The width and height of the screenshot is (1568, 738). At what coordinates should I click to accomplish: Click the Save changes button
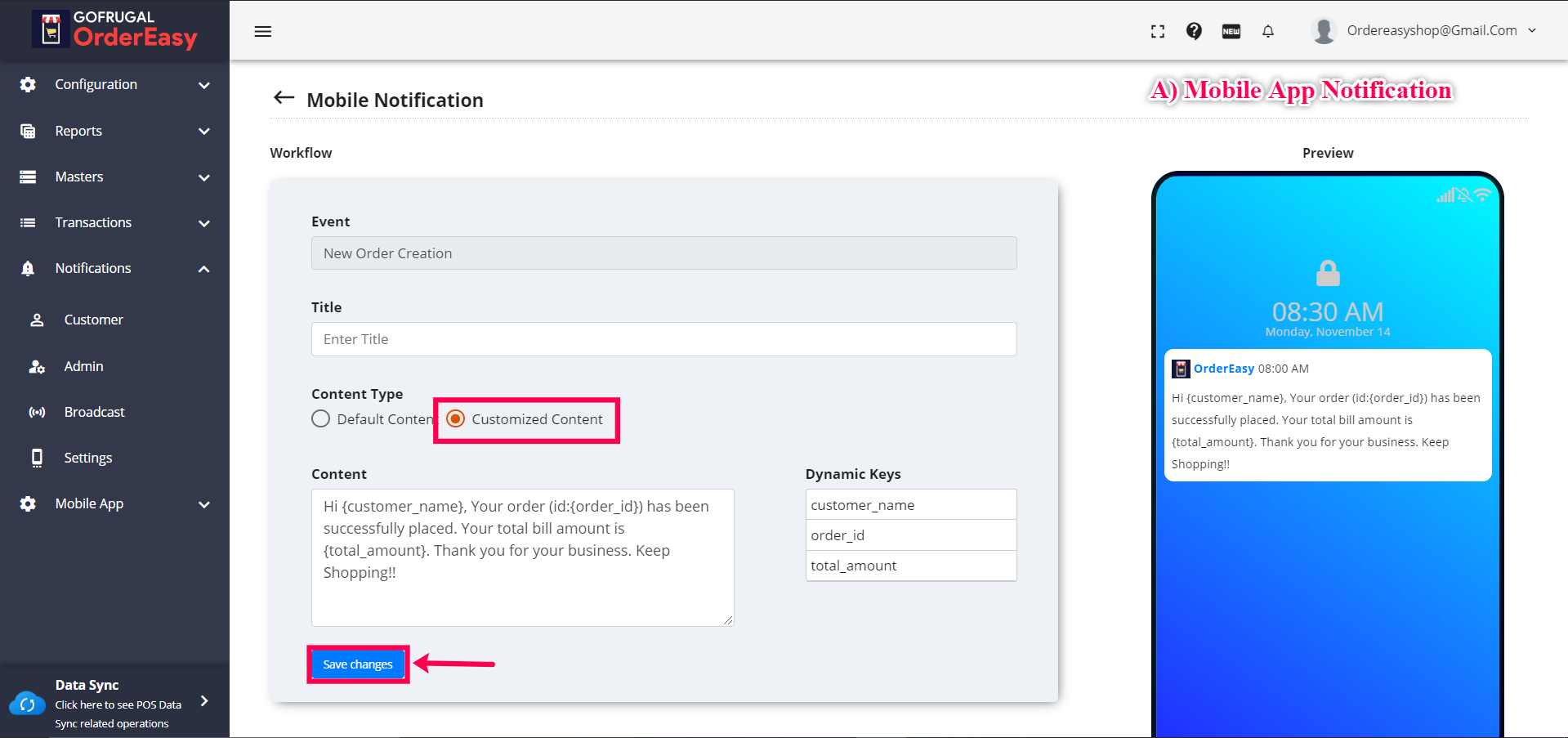(x=358, y=664)
